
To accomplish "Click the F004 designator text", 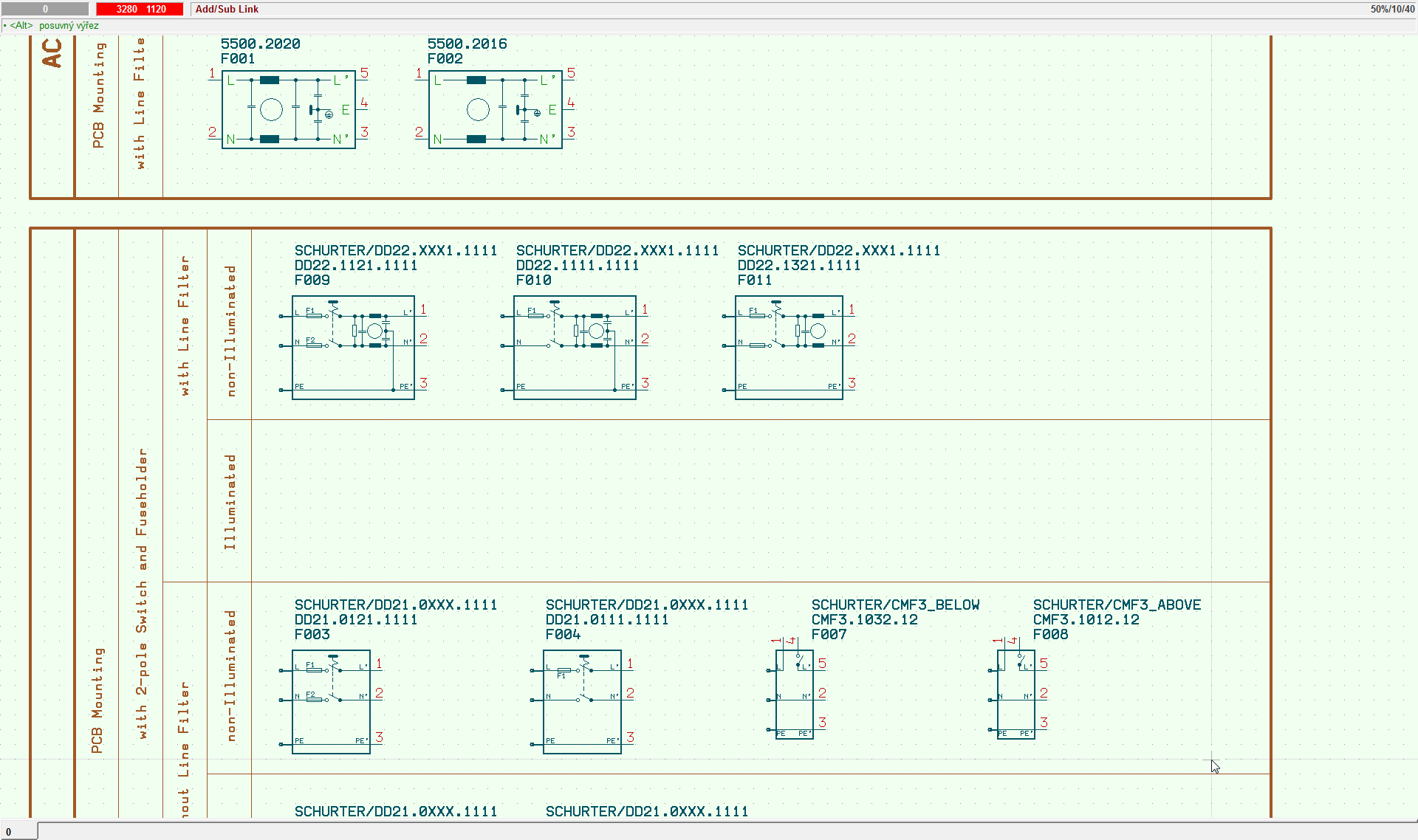I will coord(563,634).
